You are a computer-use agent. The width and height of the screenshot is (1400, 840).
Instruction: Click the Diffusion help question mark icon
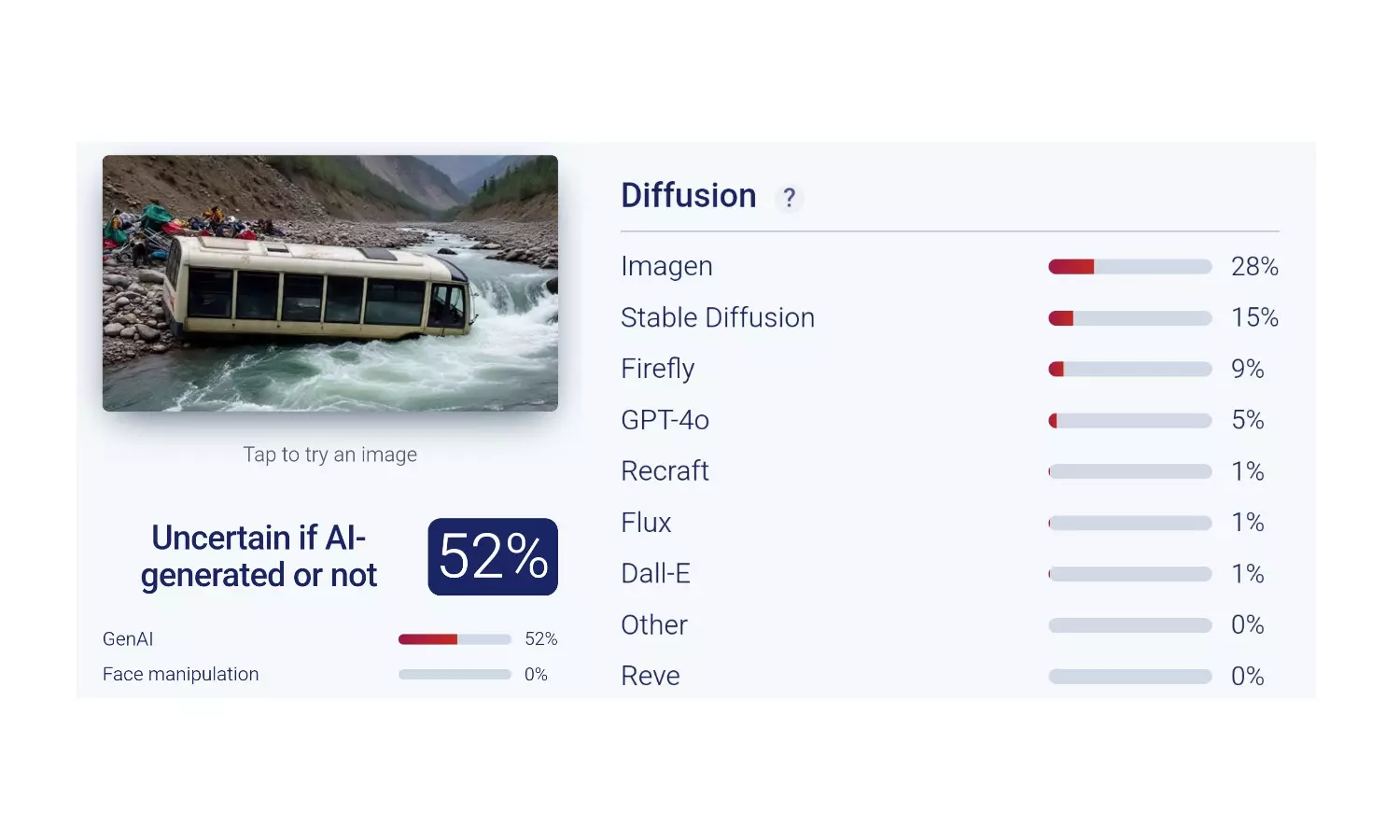790,198
